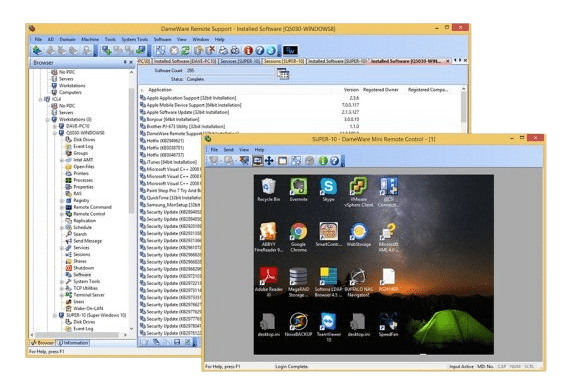The height and width of the screenshot is (390, 571).
Task: Sort list by Application column header
Action: [x=160, y=90]
